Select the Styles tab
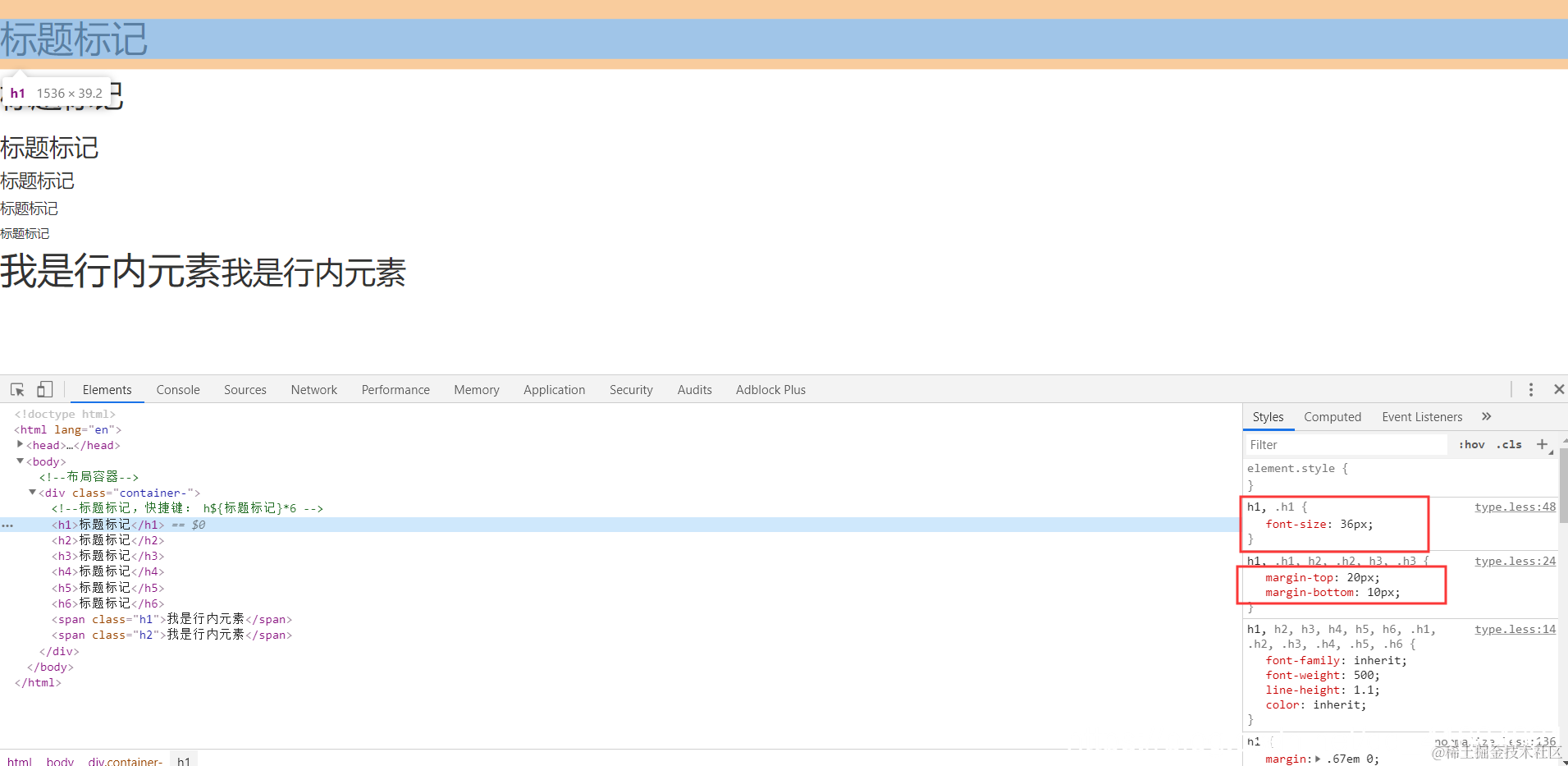The image size is (1568, 766). [x=1268, y=417]
